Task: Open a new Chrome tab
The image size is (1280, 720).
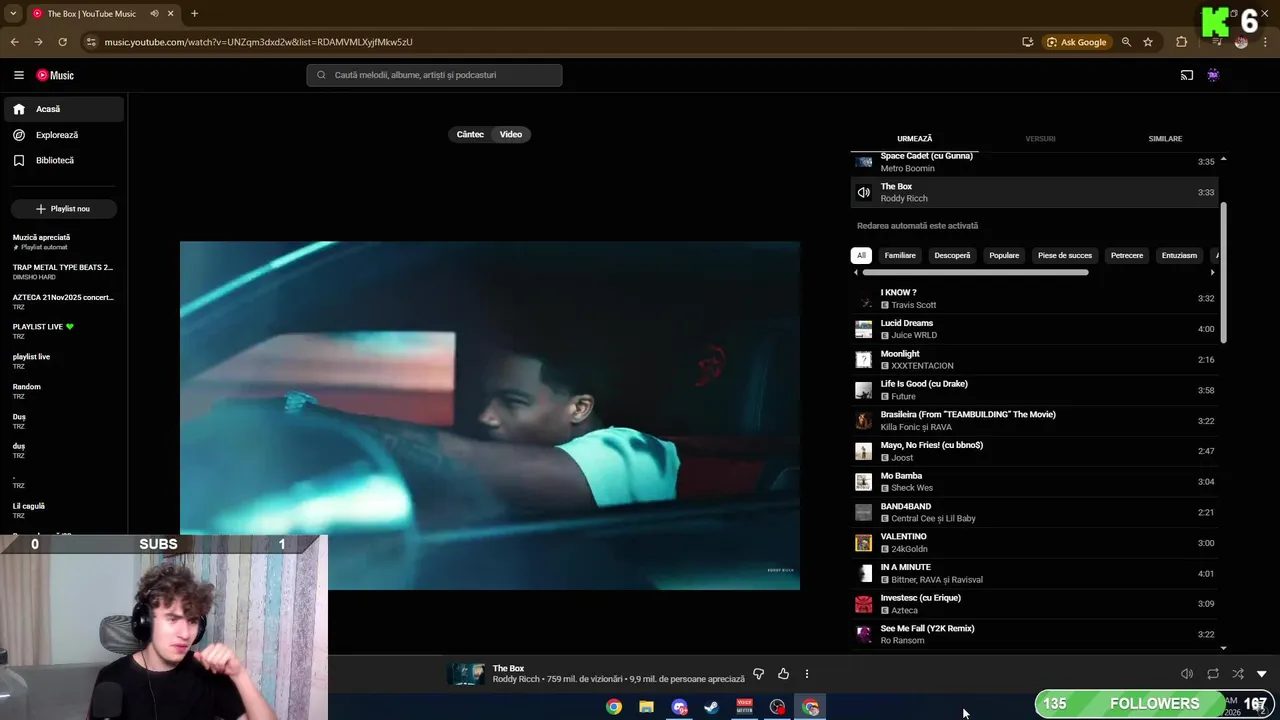Action: [x=194, y=14]
